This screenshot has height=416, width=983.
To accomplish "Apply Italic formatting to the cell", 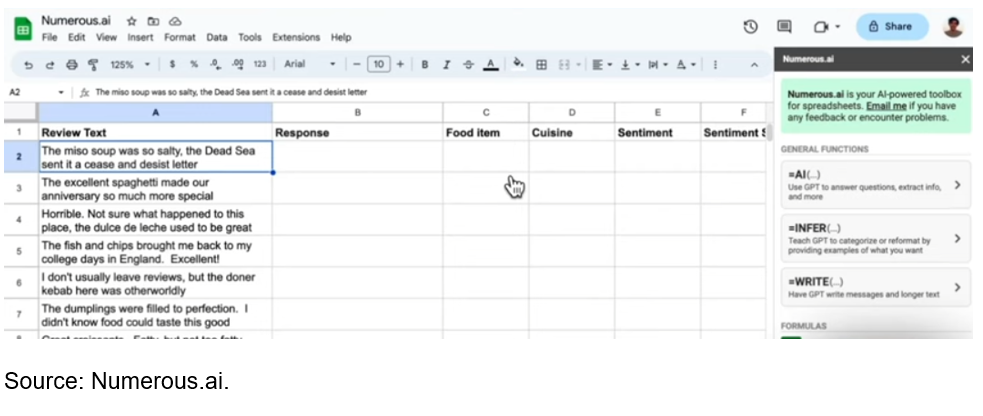I will coord(446,64).
